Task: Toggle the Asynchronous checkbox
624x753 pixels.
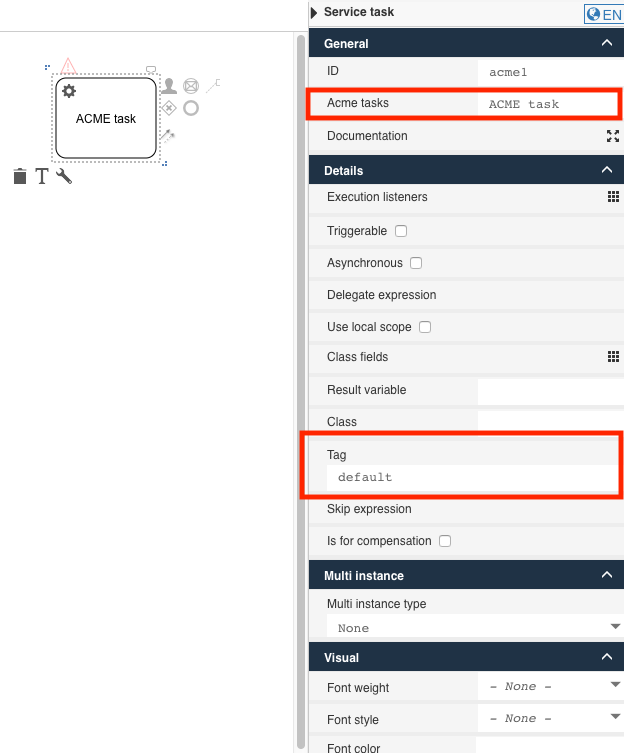Action: pyautogui.click(x=416, y=263)
